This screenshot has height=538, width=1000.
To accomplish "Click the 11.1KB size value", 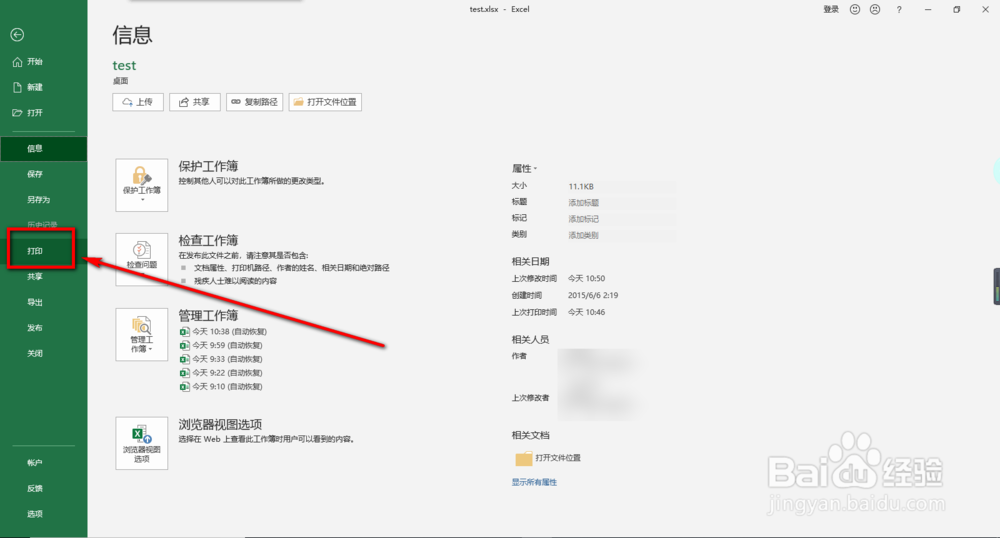I will pyautogui.click(x=581, y=187).
